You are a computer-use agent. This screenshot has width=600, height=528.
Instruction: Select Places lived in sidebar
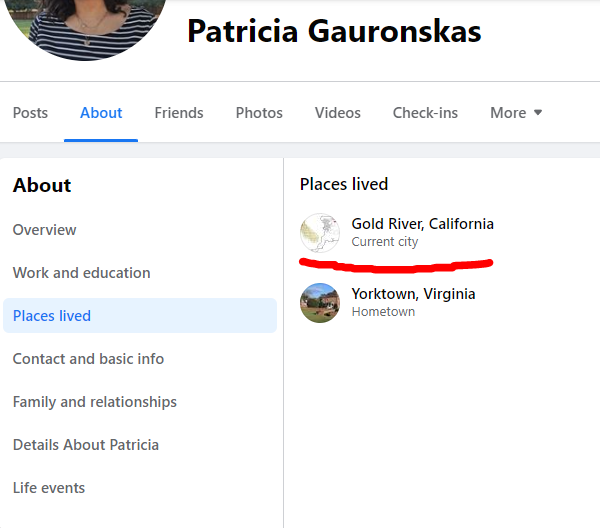pyautogui.click(x=140, y=316)
